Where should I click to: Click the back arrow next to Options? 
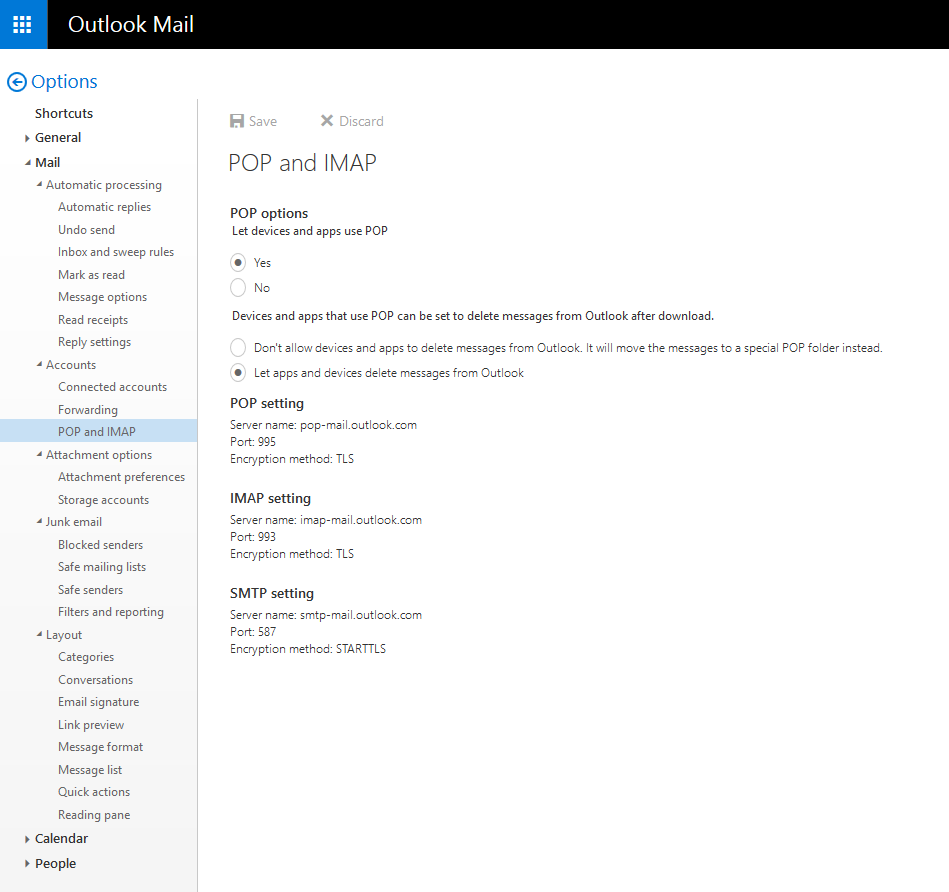pyautogui.click(x=16, y=82)
